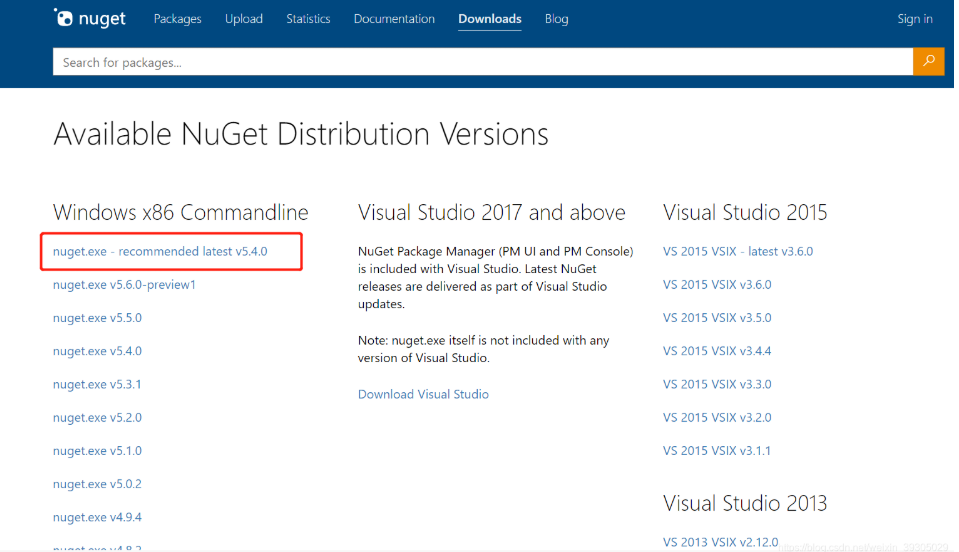Click VS 2015 VSIX - latest v3.6.0

[x=738, y=251]
